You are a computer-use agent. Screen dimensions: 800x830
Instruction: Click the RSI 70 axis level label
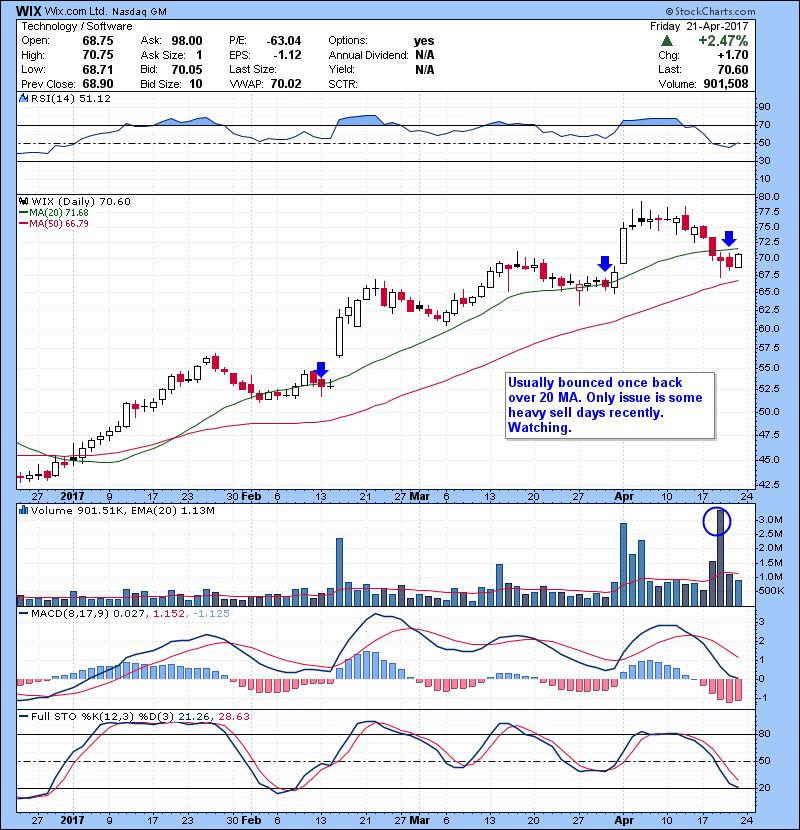coord(765,125)
